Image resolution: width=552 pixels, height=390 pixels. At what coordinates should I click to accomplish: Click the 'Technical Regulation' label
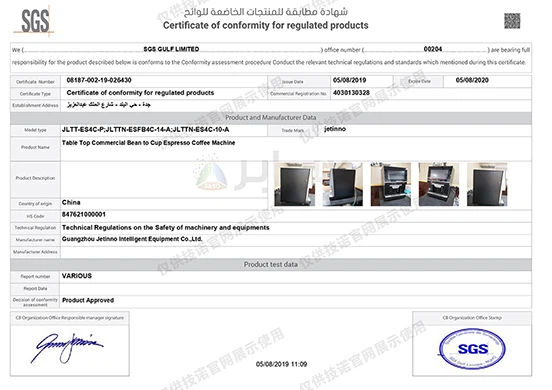[35, 228]
